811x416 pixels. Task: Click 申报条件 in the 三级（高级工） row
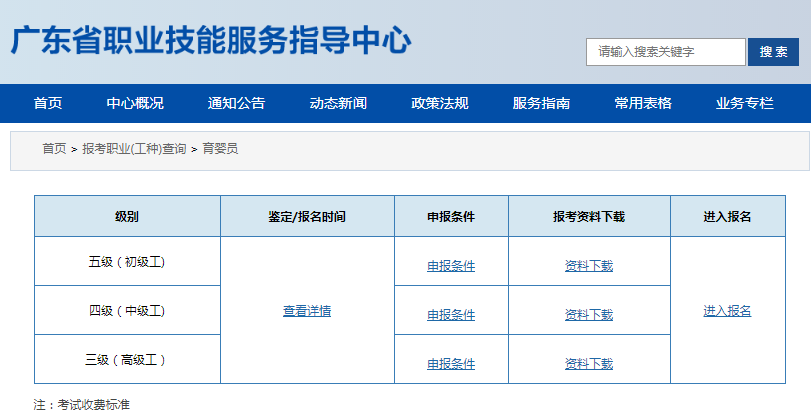pos(451,364)
